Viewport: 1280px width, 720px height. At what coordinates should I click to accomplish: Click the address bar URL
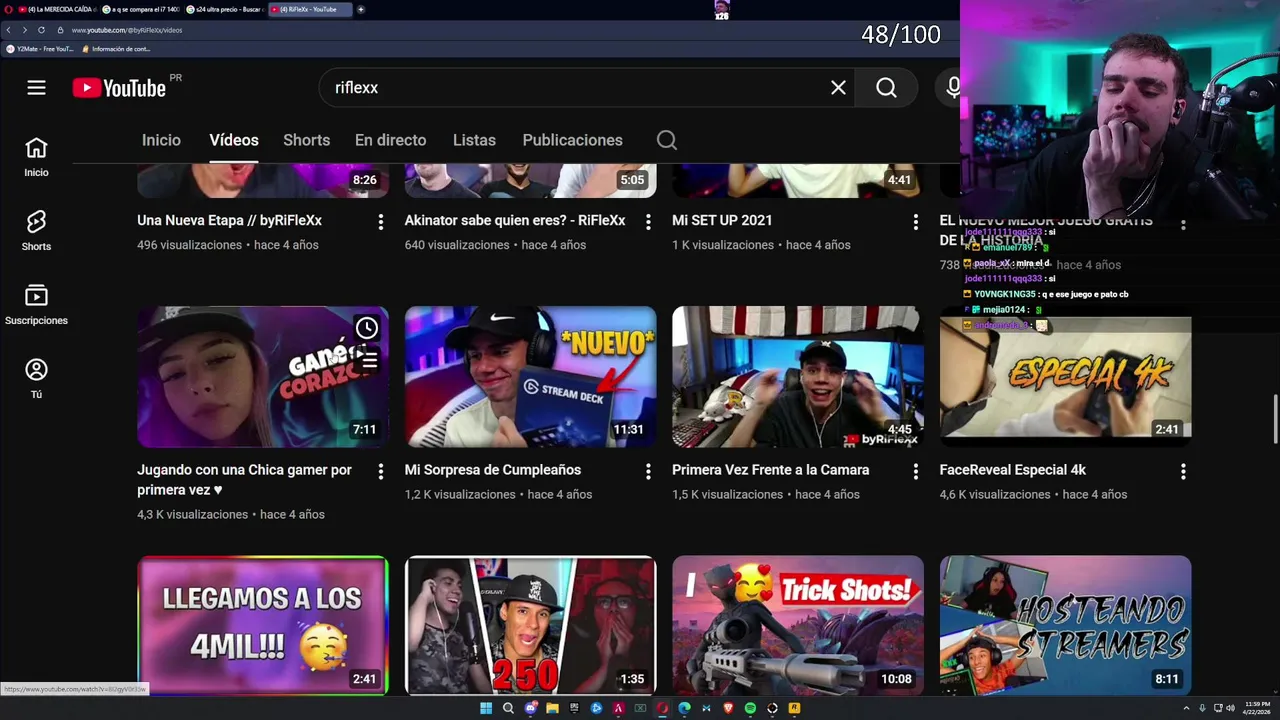tap(127, 30)
